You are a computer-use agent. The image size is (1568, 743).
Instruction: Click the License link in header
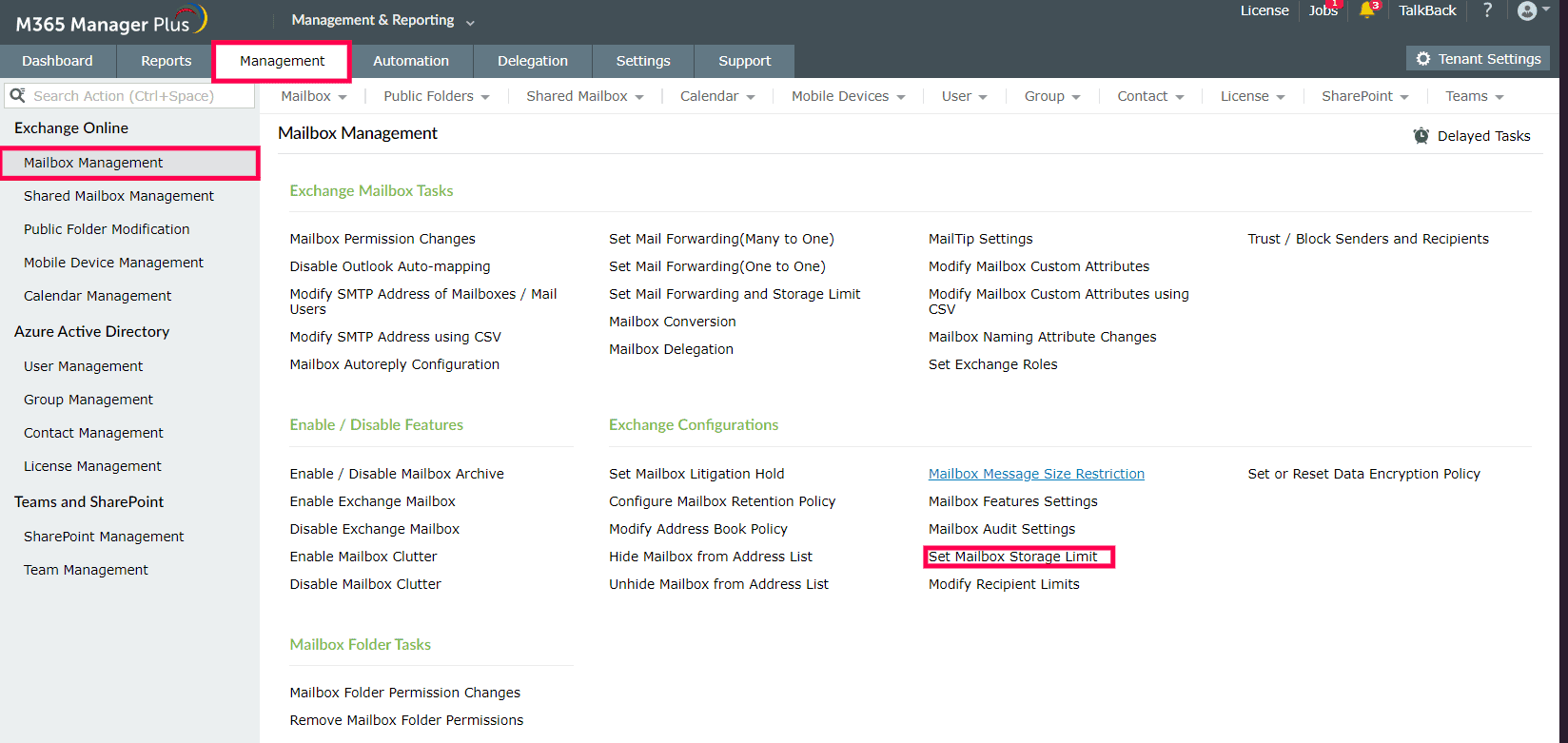tap(1264, 10)
